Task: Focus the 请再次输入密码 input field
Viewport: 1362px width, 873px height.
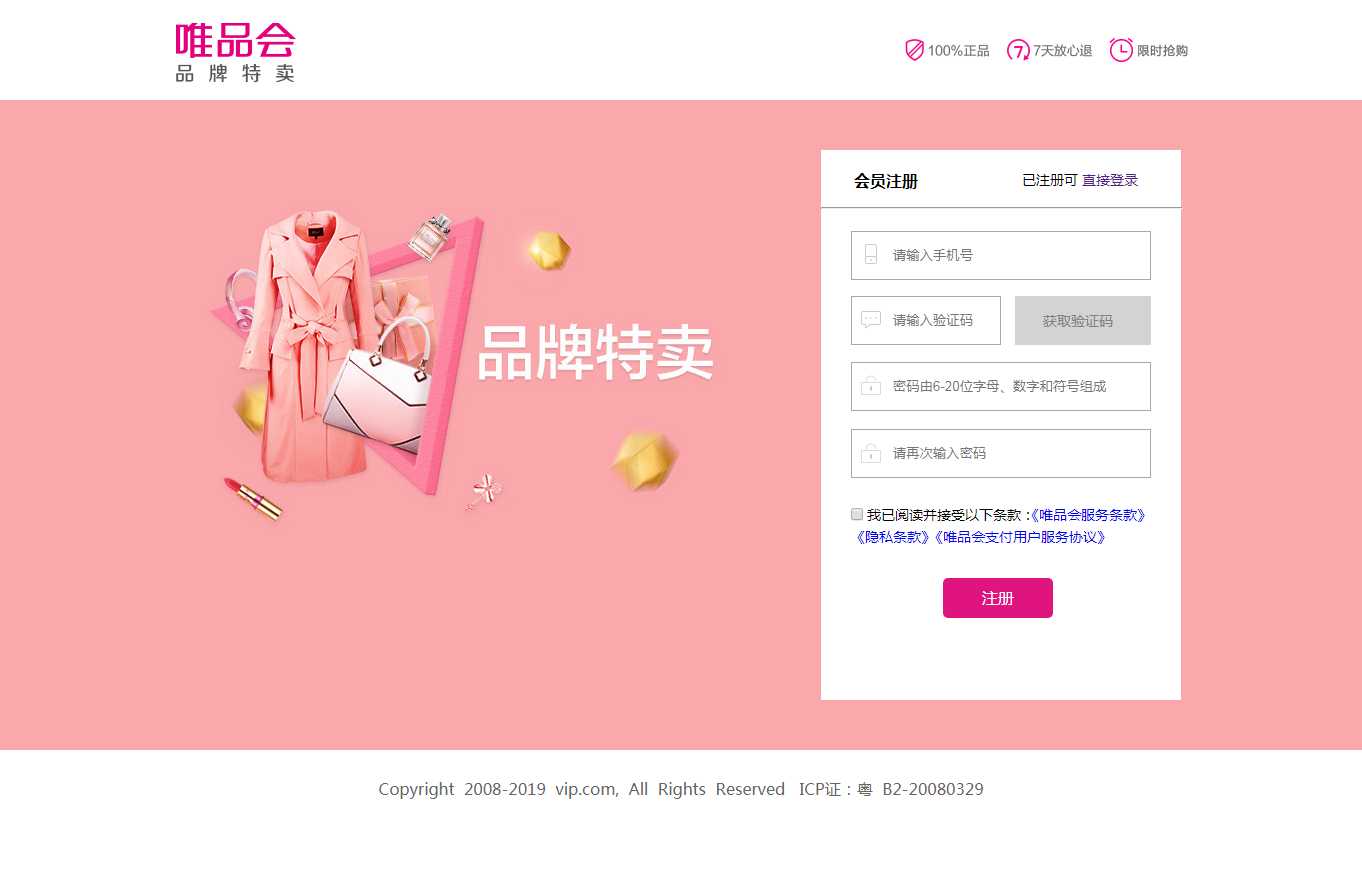Action: 1001,453
